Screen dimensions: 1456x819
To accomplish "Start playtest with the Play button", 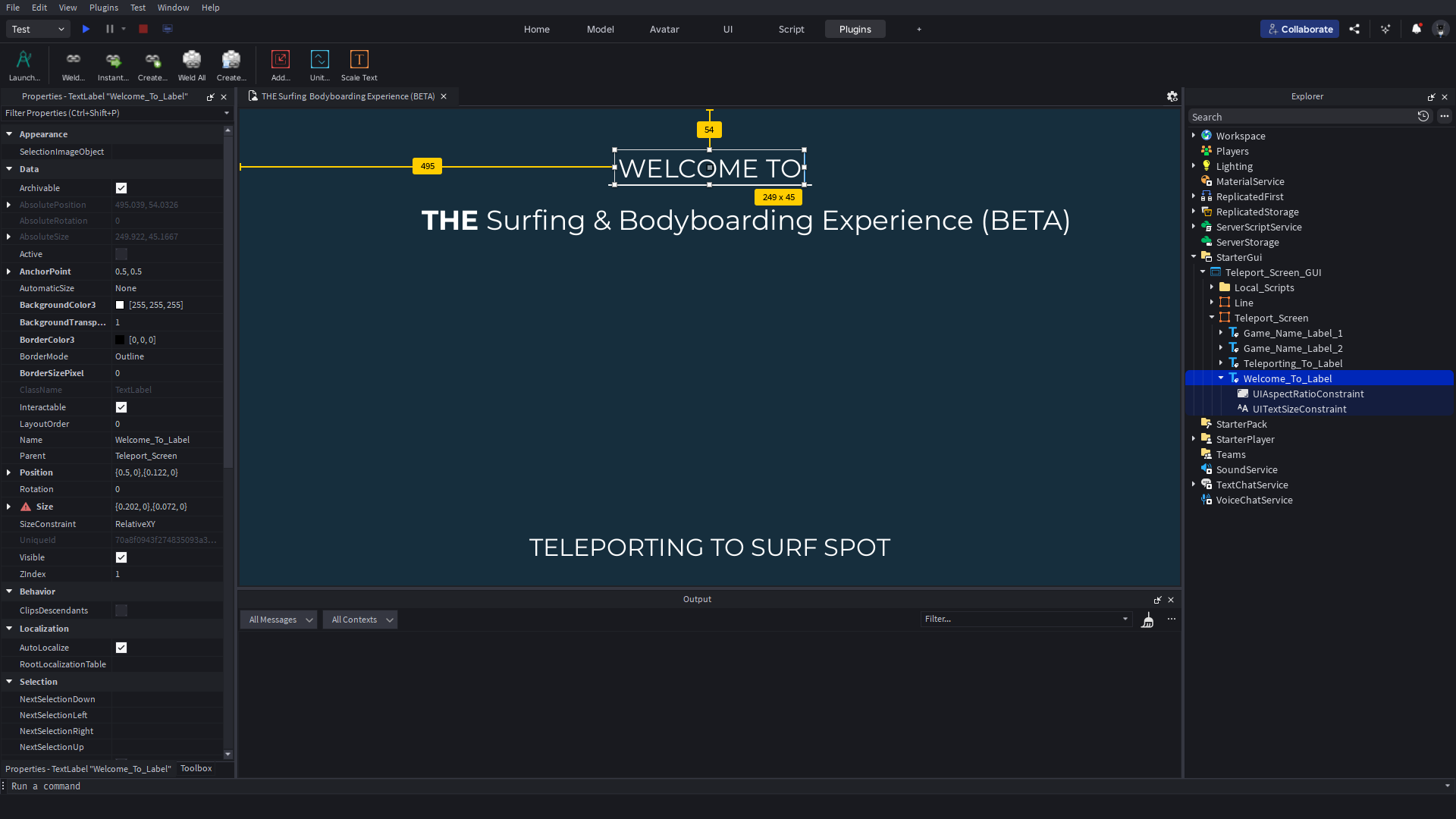I will coord(86,29).
